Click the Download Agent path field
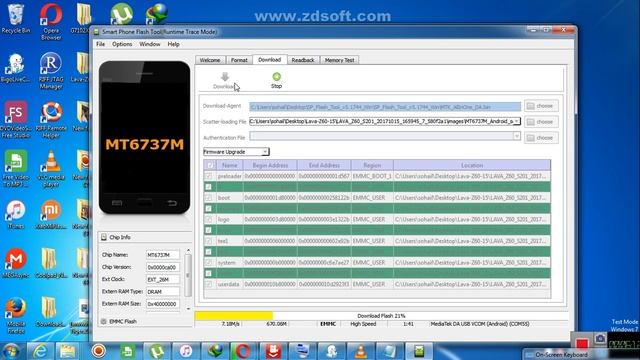The height and width of the screenshot is (360, 640). click(385, 107)
